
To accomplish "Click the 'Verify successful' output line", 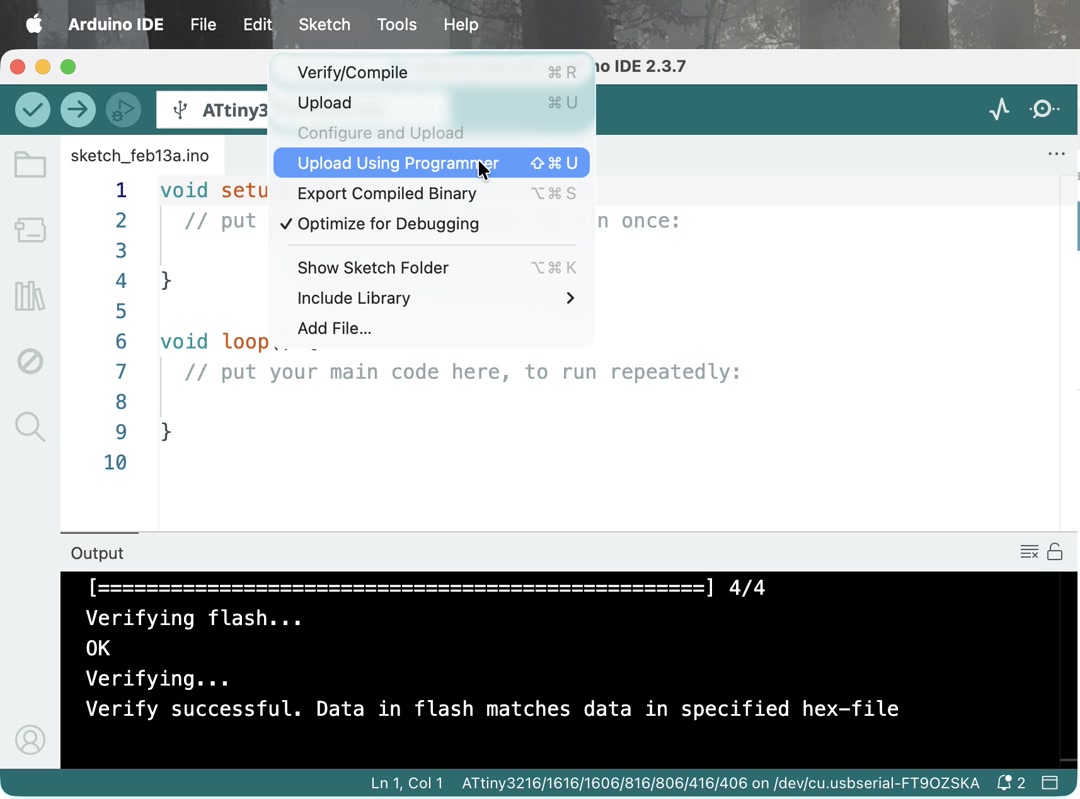I will (492, 709).
